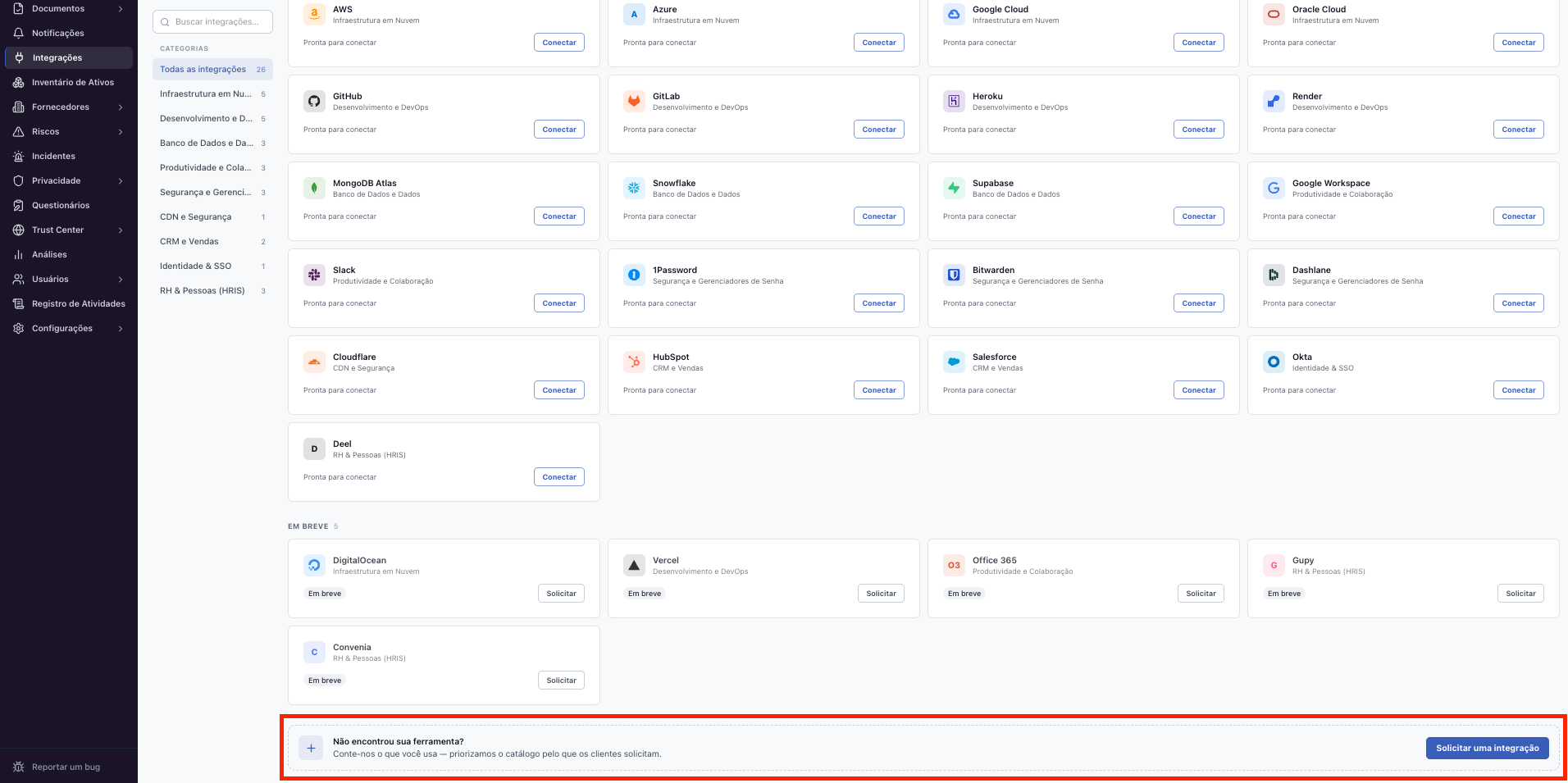Expand the Trust Center sidebar section
Image resolution: width=1568 pixels, height=783 pixels.
coord(69,230)
